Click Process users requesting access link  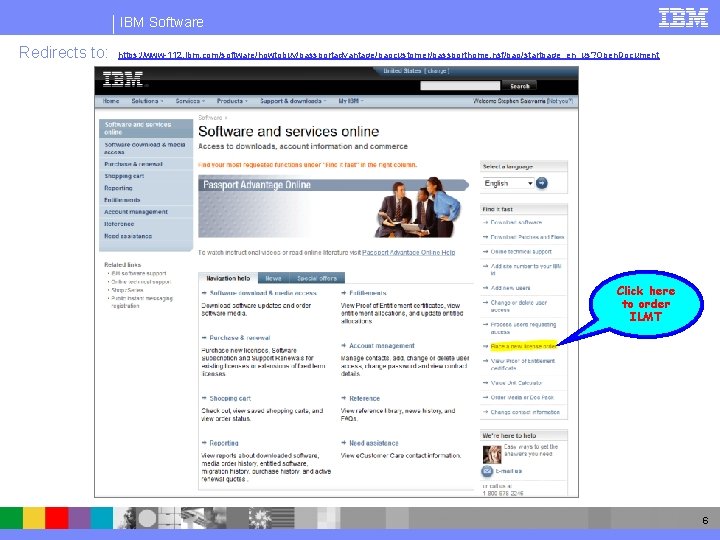pos(523,328)
